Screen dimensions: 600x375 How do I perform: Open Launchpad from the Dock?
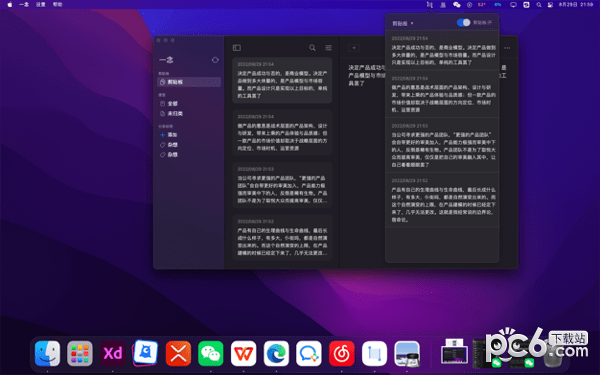(x=80, y=353)
